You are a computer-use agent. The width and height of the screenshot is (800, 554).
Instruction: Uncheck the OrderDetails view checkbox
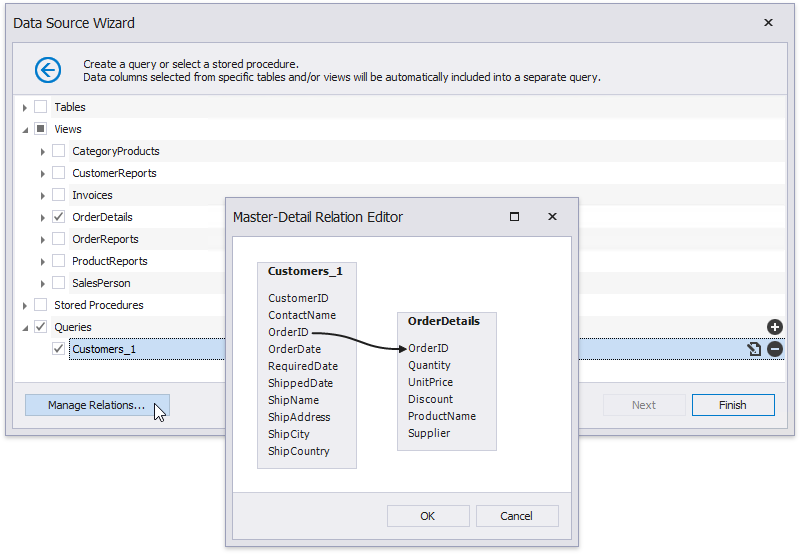click(59, 217)
